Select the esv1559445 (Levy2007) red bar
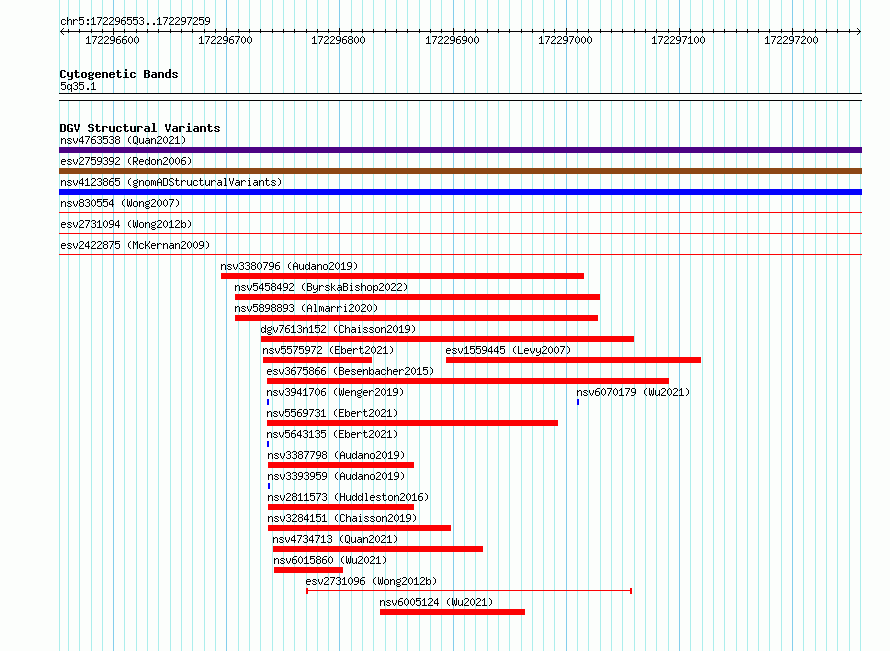The height and width of the screenshot is (651, 890). point(573,360)
